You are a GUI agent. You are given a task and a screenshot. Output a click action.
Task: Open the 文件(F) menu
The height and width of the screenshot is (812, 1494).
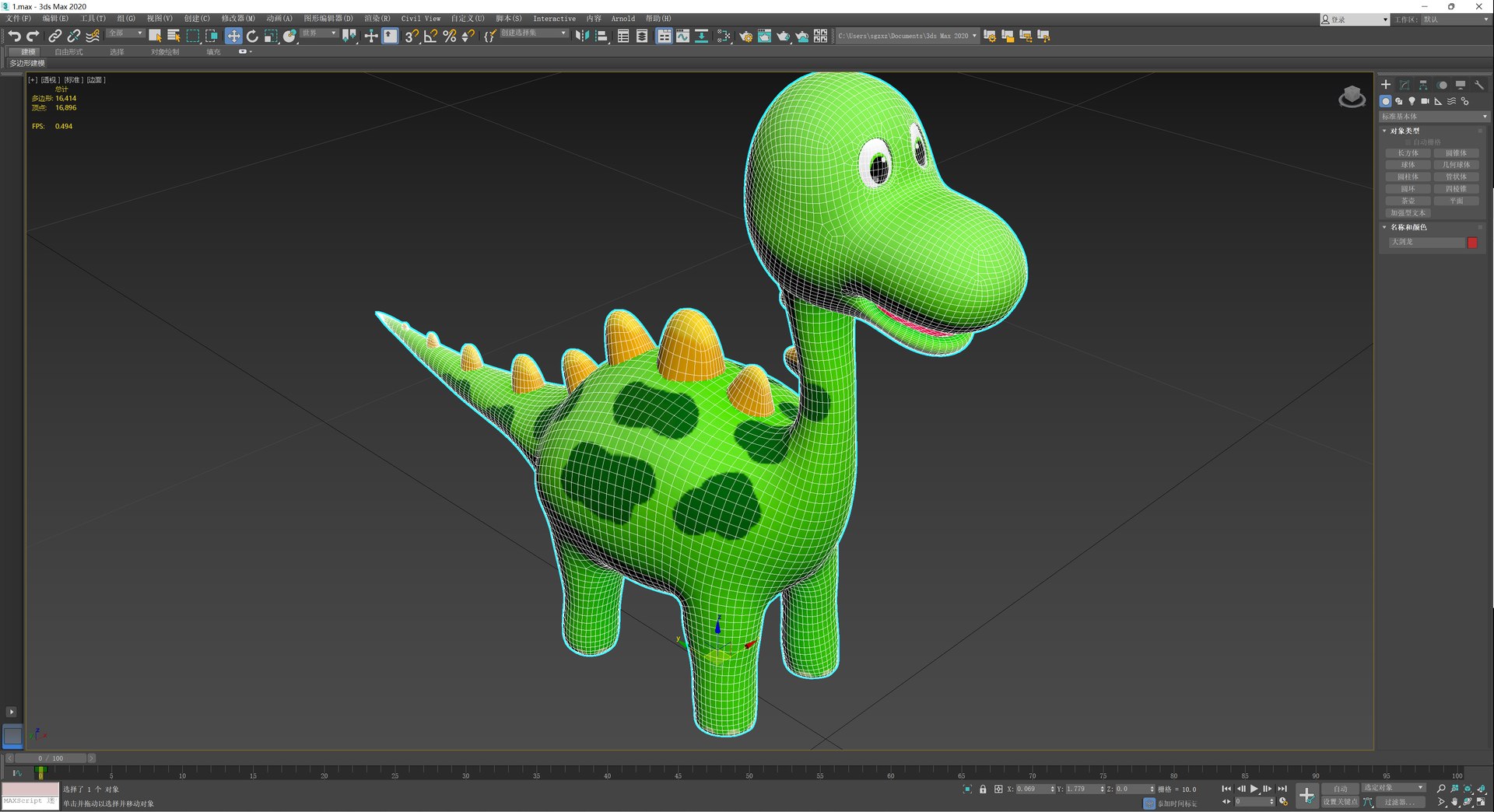coord(19,19)
